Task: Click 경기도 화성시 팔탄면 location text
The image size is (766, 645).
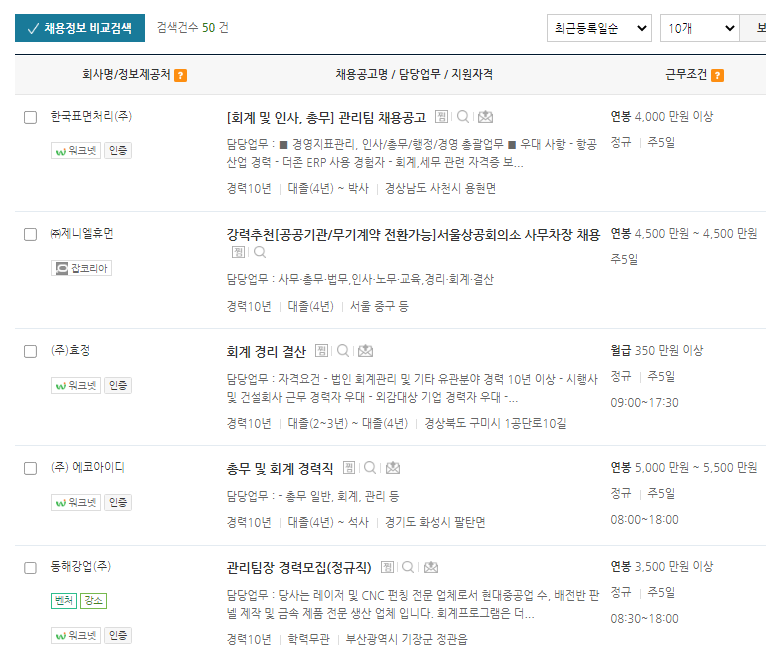Action: click(x=435, y=522)
